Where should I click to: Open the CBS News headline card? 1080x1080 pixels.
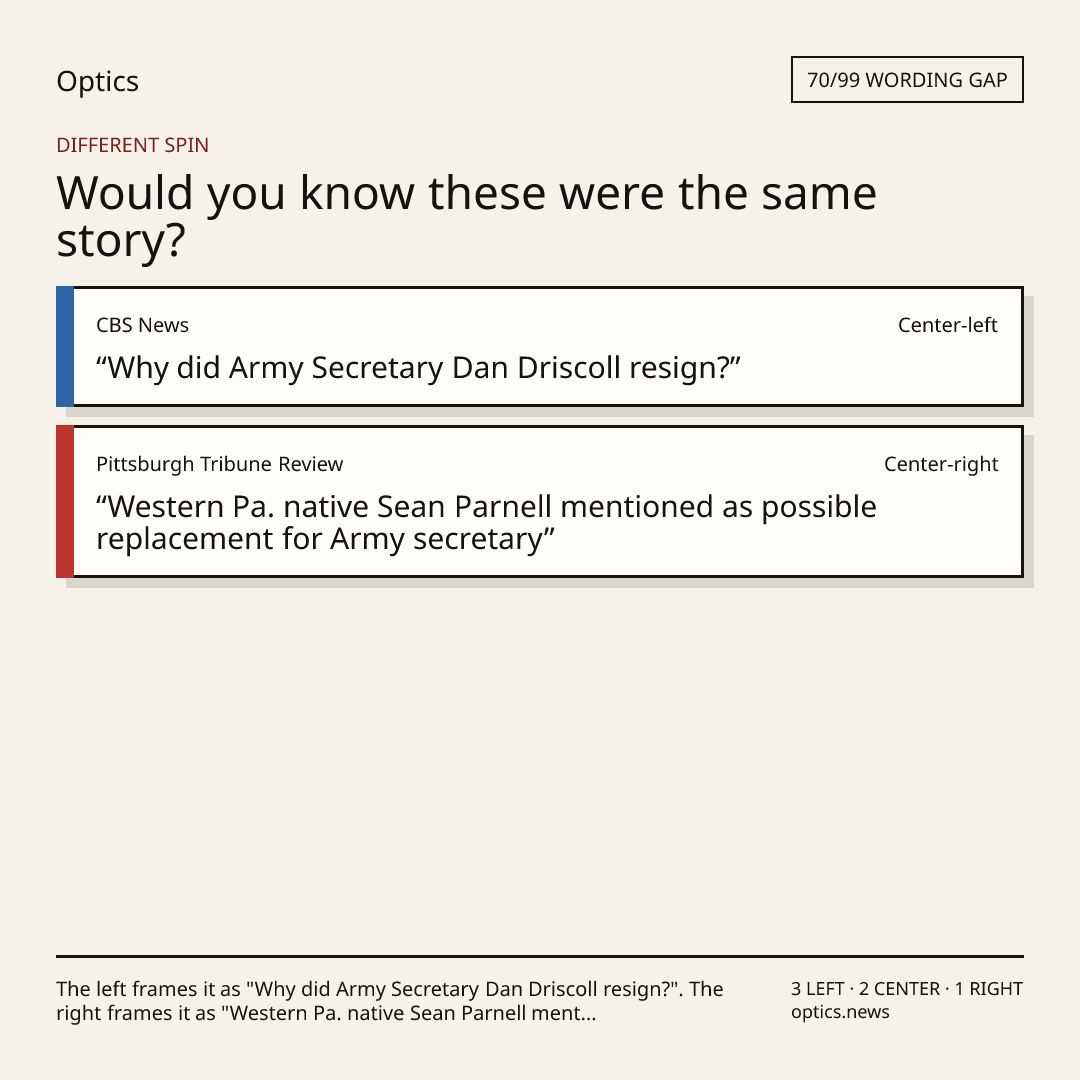(x=540, y=346)
